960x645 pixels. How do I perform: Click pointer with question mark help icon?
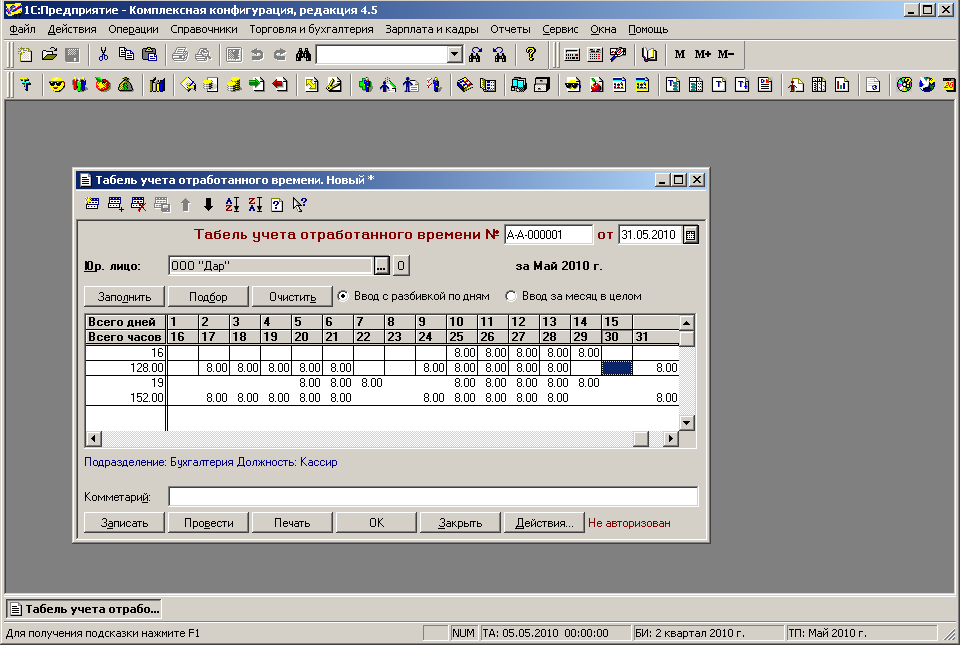pyautogui.click(x=299, y=204)
